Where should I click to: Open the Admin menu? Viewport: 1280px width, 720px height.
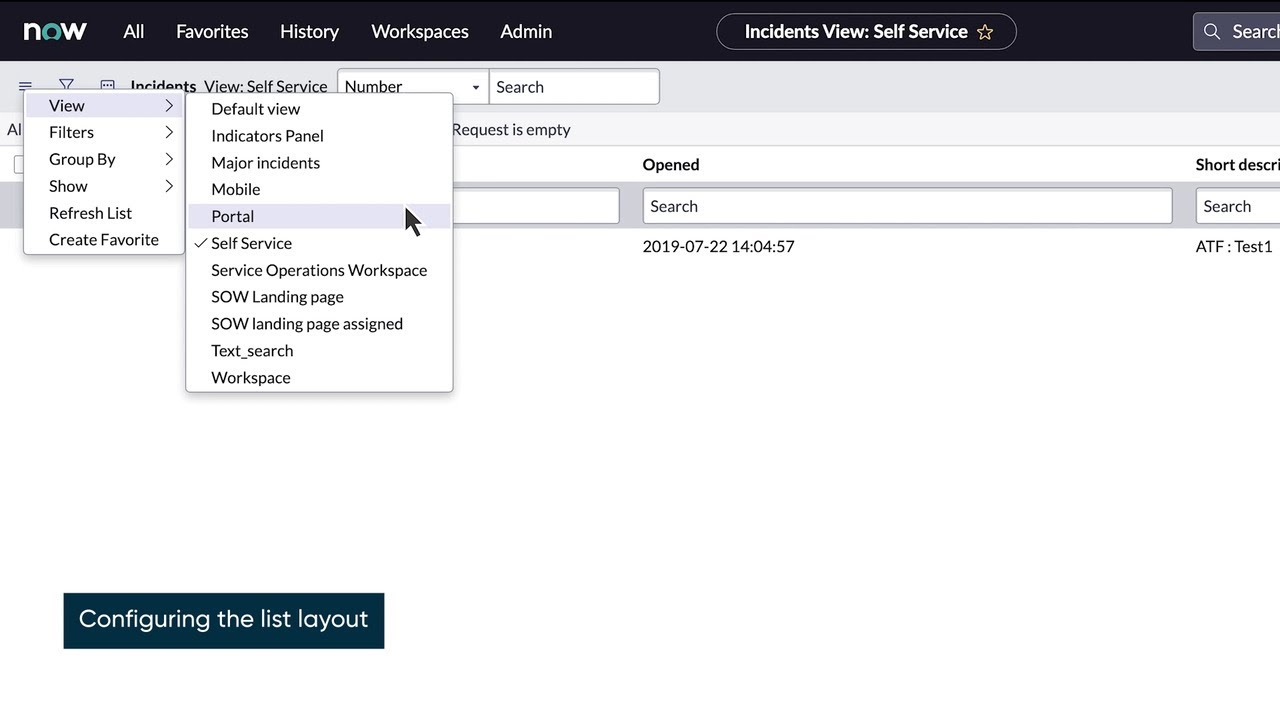526,31
